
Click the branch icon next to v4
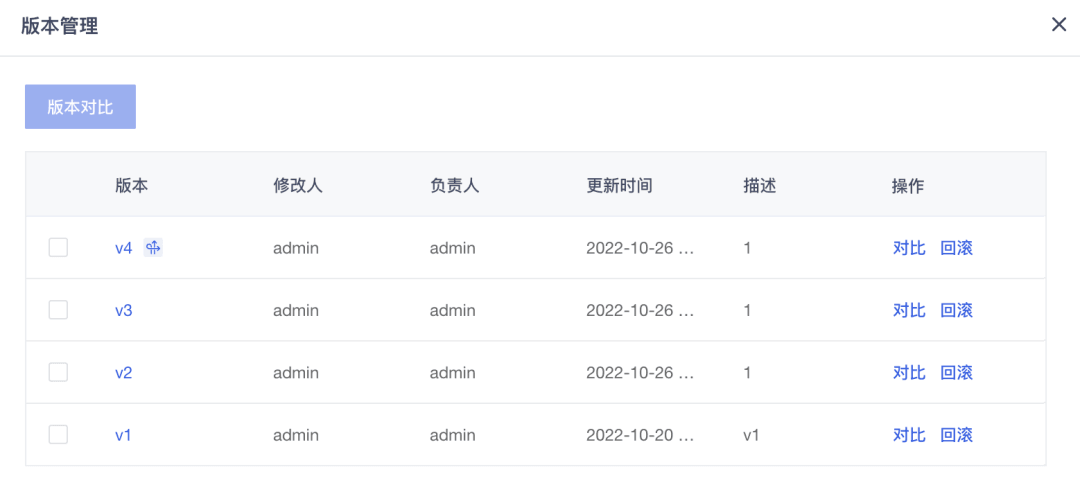(153, 248)
